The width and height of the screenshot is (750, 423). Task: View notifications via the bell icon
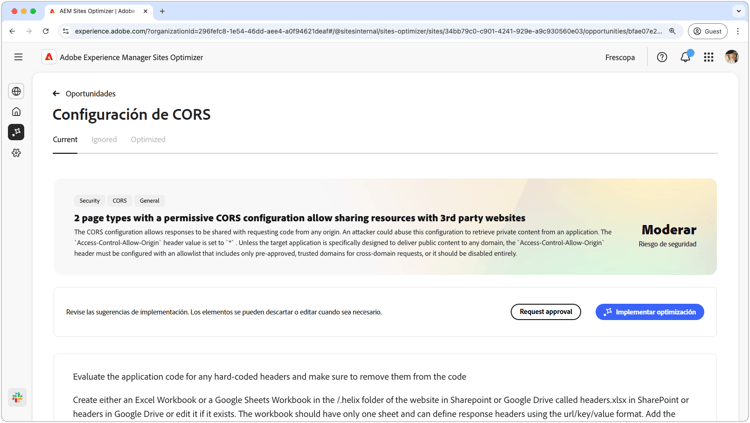pos(685,57)
